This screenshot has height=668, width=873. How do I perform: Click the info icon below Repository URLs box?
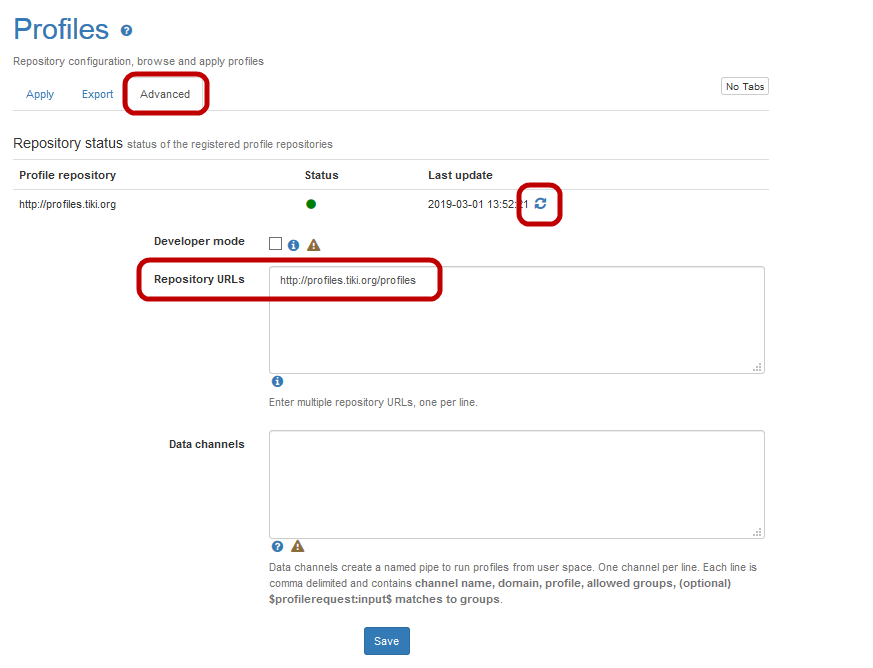(x=277, y=382)
